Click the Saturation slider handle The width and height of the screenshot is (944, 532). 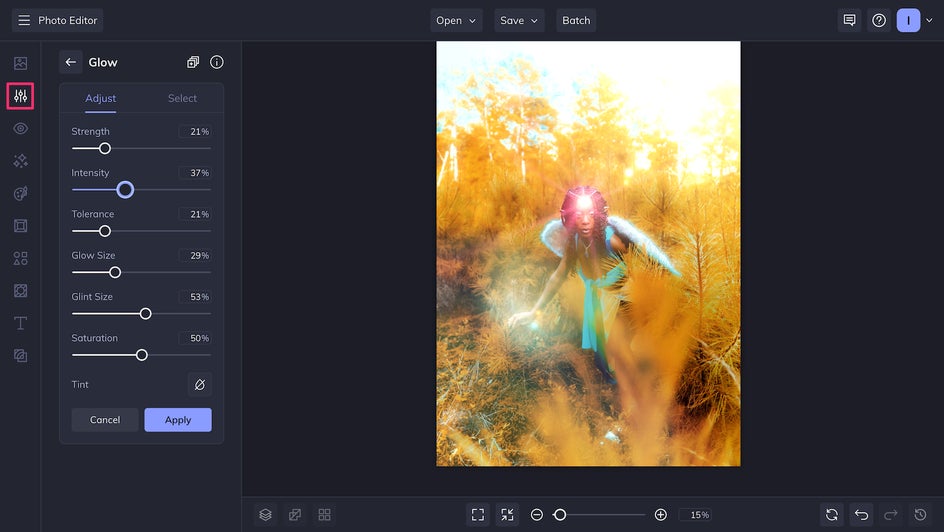tap(141, 355)
